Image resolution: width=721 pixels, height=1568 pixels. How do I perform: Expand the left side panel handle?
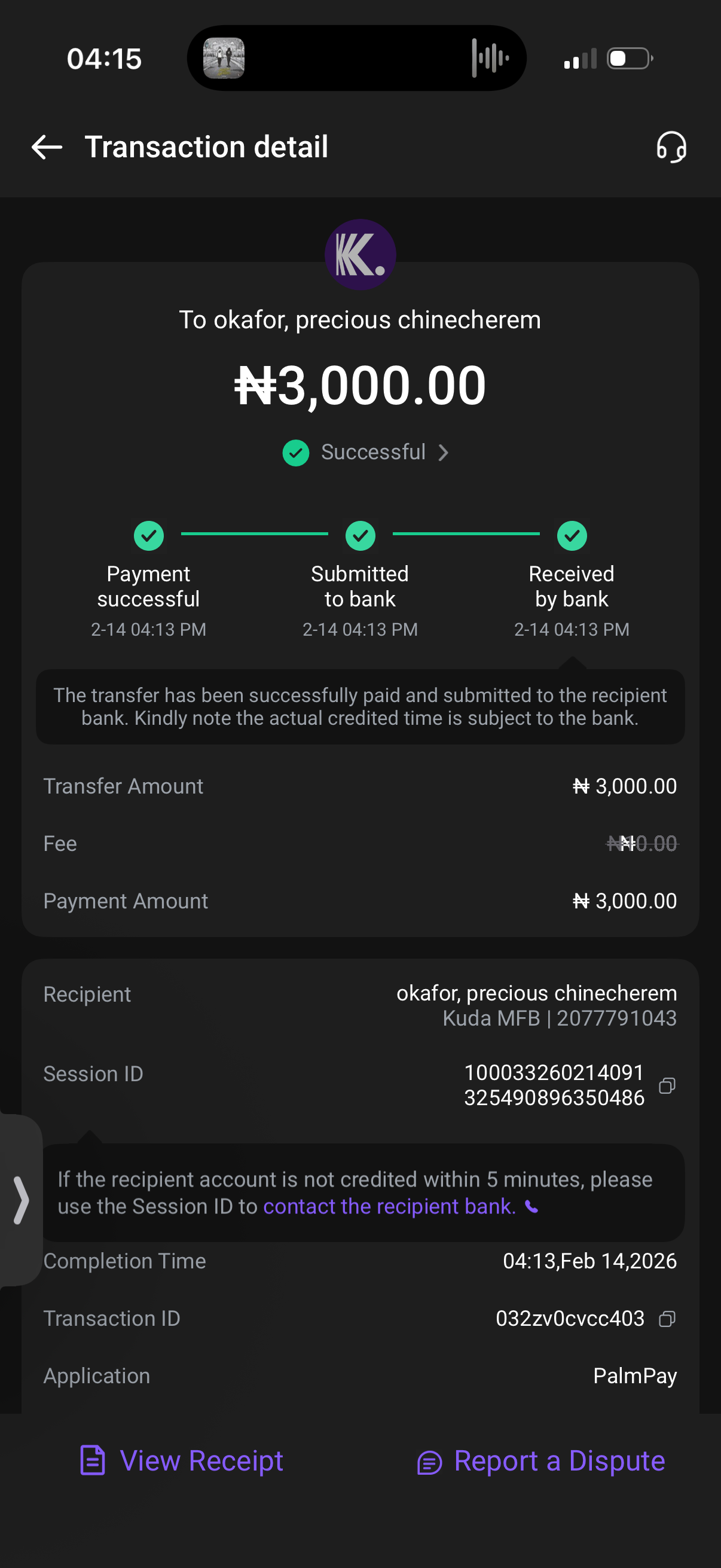[x=21, y=1200]
